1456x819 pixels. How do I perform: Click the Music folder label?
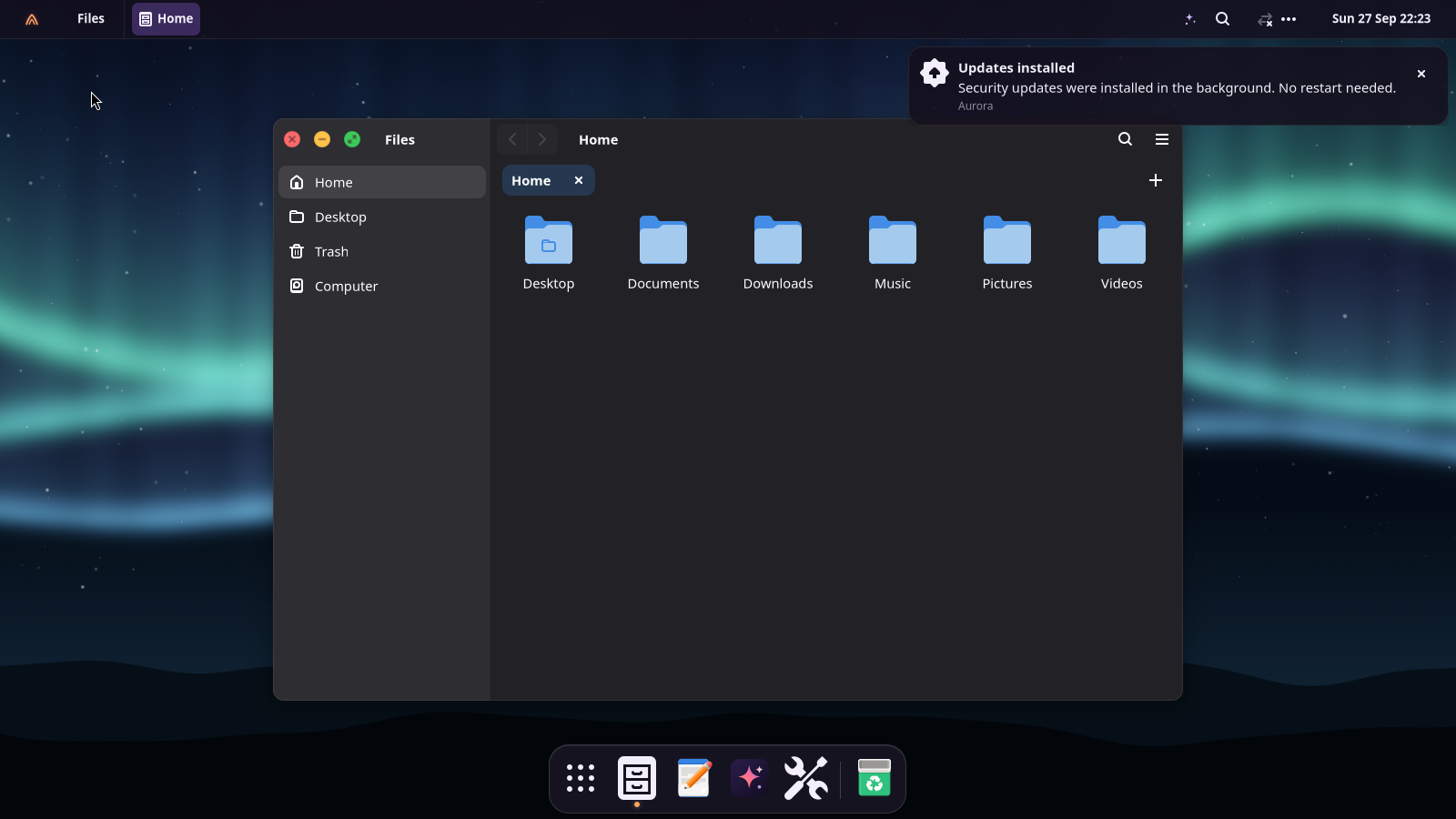point(893,284)
